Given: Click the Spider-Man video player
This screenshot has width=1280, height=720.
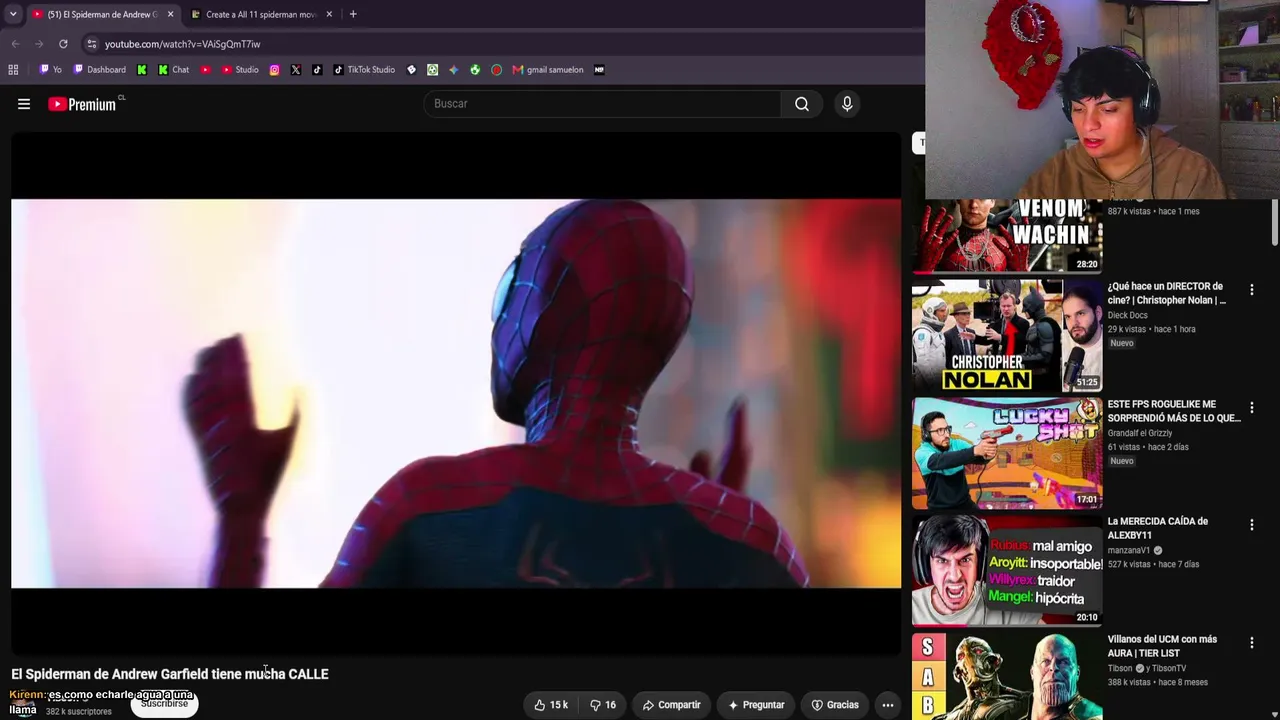Looking at the screenshot, I should (456, 393).
